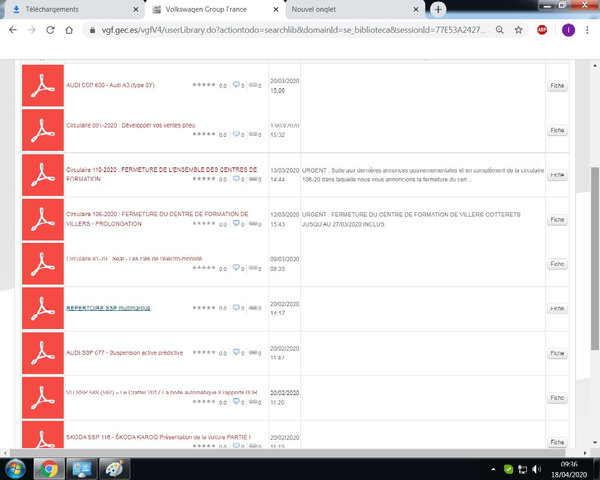The width and height of the screenshot is (600, 480).
Task: Switch to the Nouvel onglet tab
Action: click(x=354, y=10)
